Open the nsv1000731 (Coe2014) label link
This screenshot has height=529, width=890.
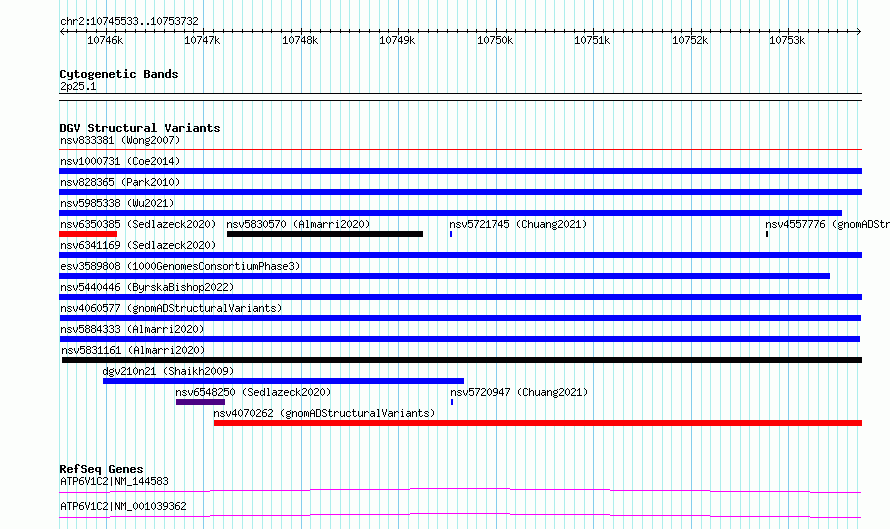coord(120,161)
